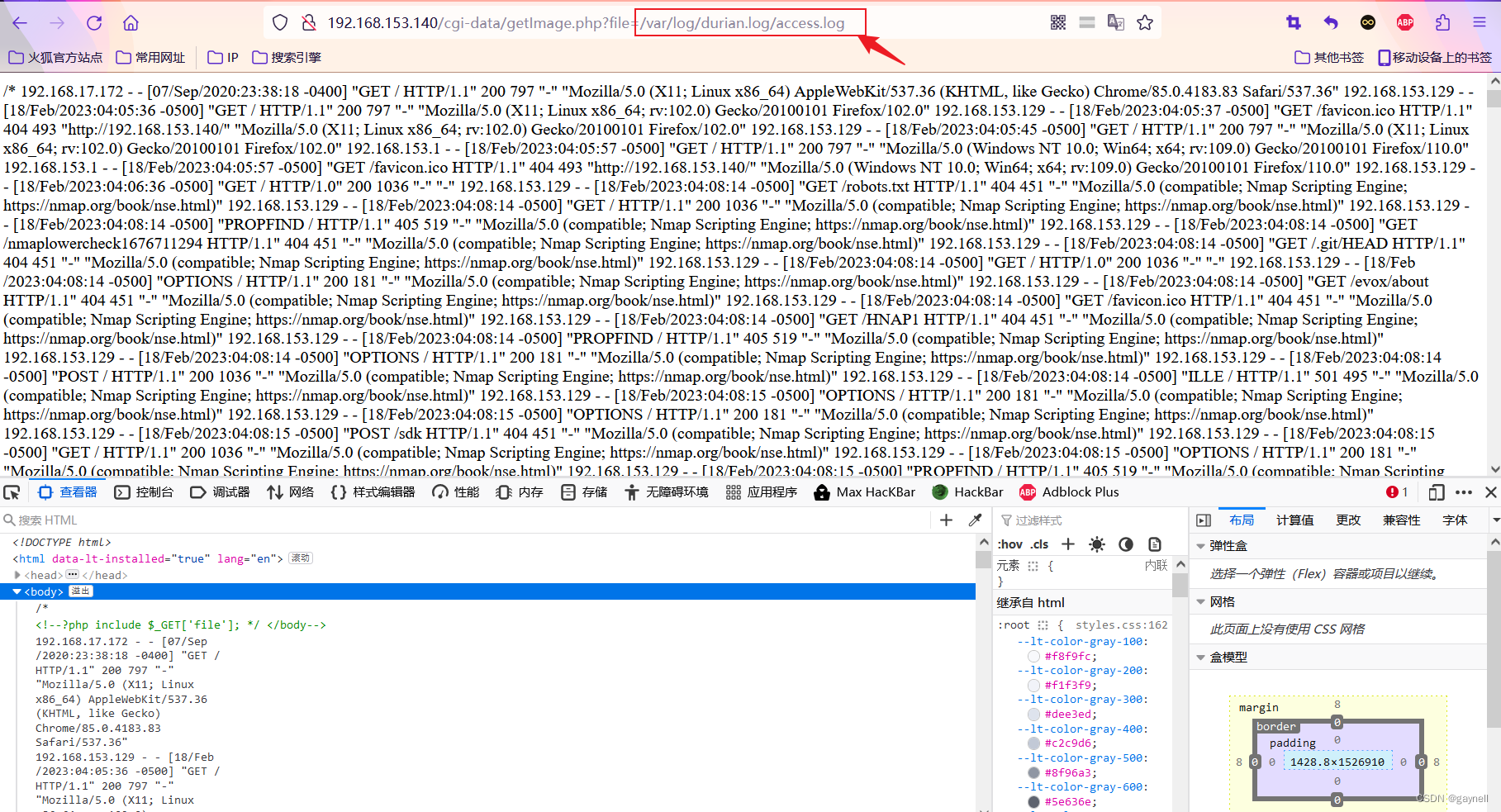Open styles.css:162 source link
Screen dimensions: 1501x812
click(1122, 625)
